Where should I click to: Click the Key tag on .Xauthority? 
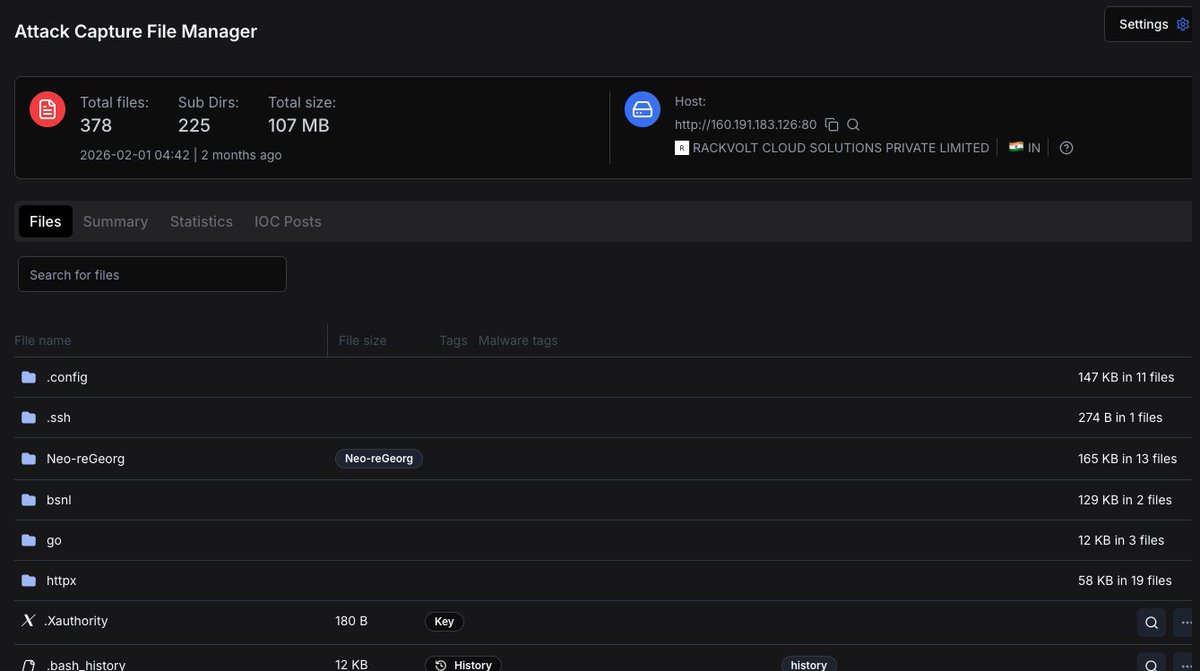[444, 621]
